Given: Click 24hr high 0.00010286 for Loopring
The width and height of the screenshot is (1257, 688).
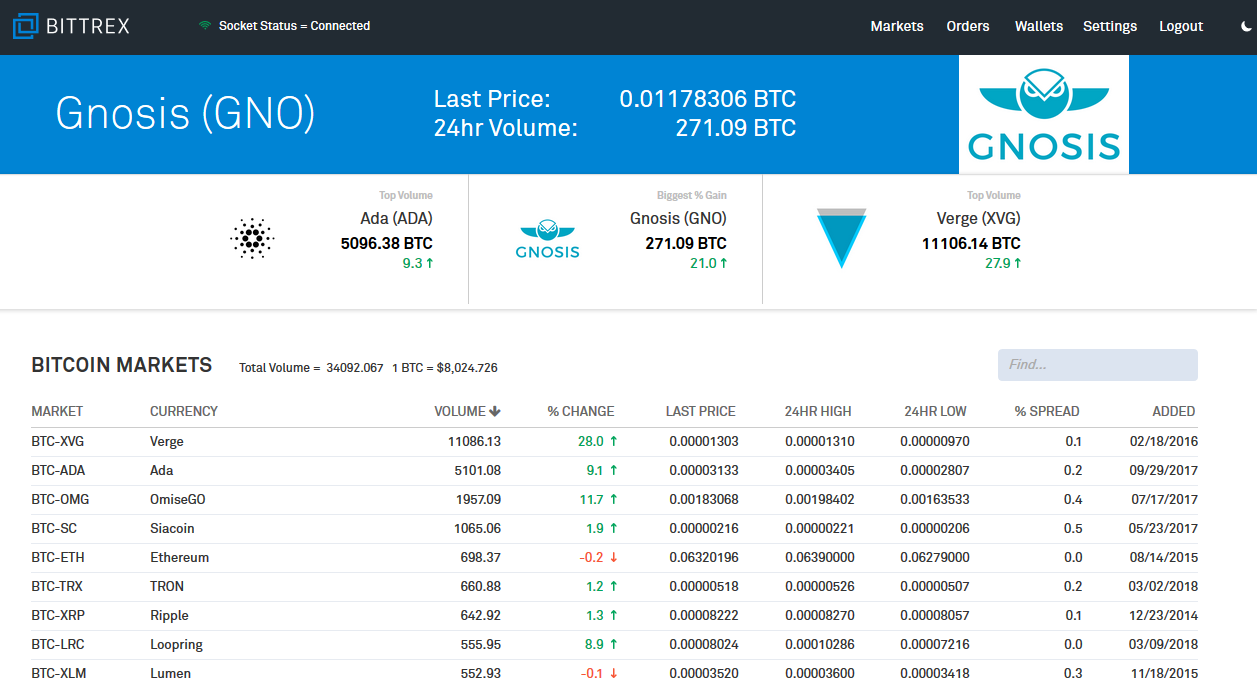Looking at the screenshot, I should click(x=820, y=644).
